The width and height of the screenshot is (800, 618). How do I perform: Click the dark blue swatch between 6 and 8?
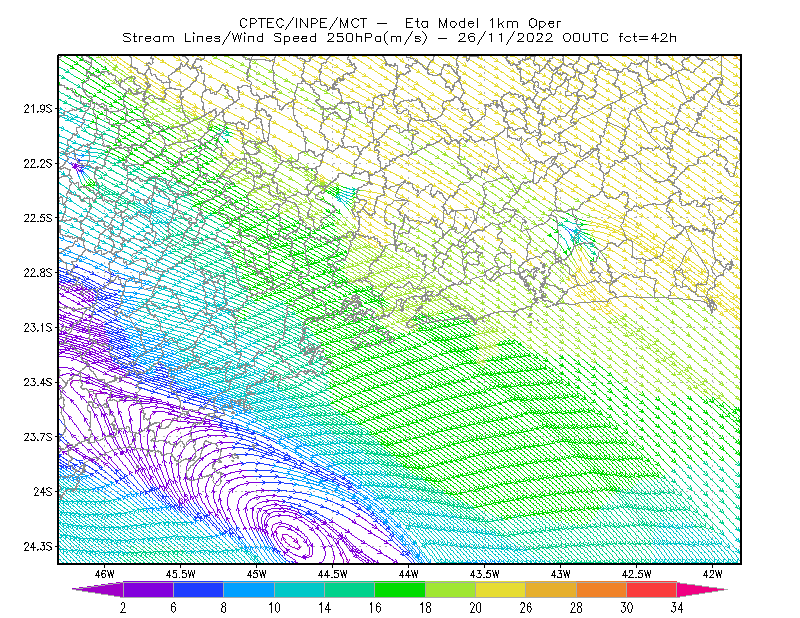[198, 589]
